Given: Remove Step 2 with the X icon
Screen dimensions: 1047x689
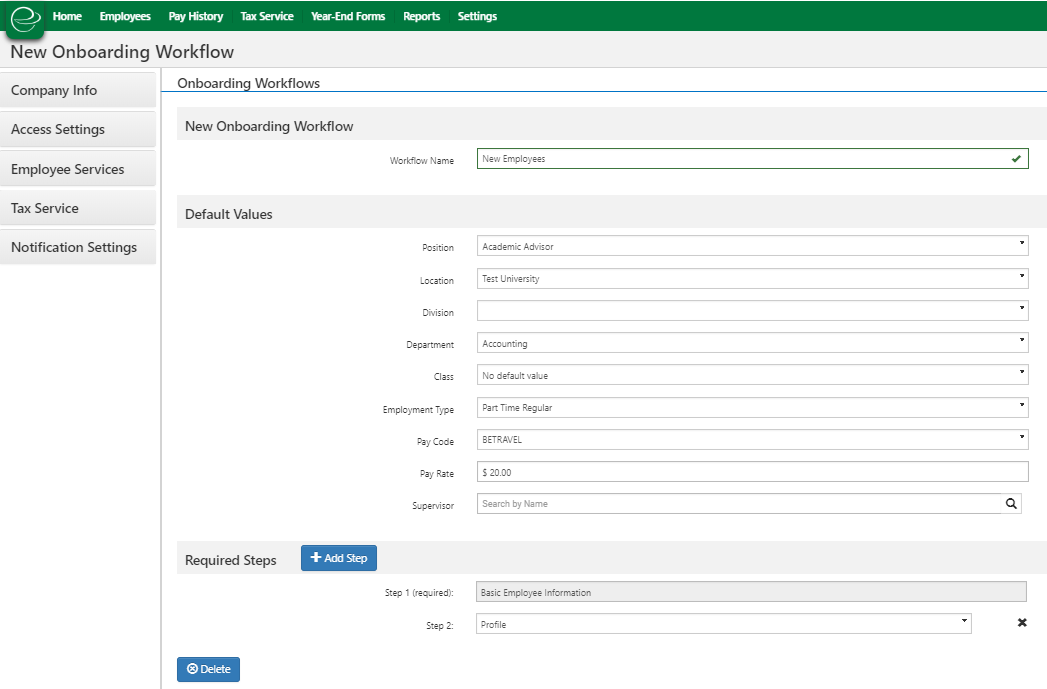Looking at the screenshot, I should coord(1022,623).
